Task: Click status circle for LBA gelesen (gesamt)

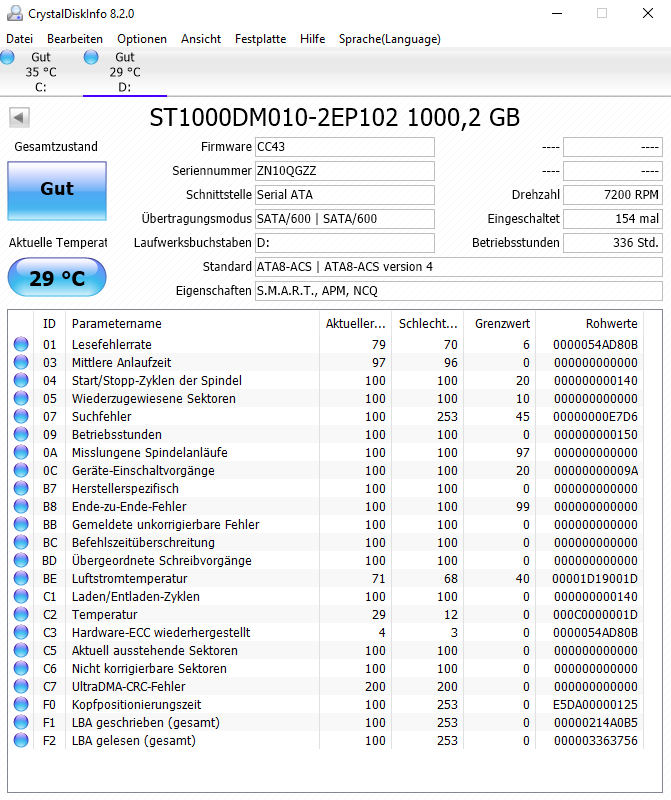Action: coord(21,740)
